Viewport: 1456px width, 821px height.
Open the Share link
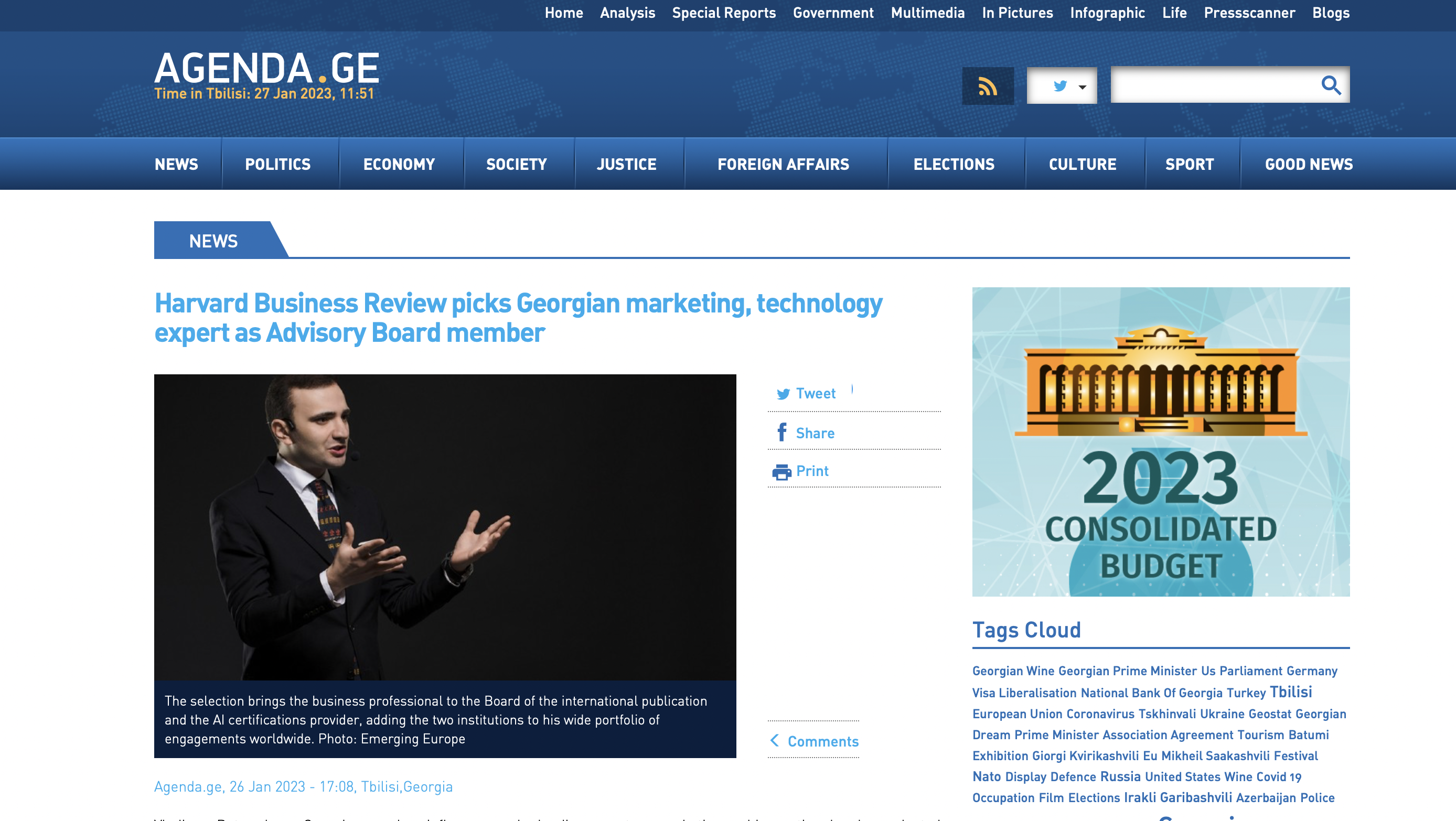tap(815, 433)
